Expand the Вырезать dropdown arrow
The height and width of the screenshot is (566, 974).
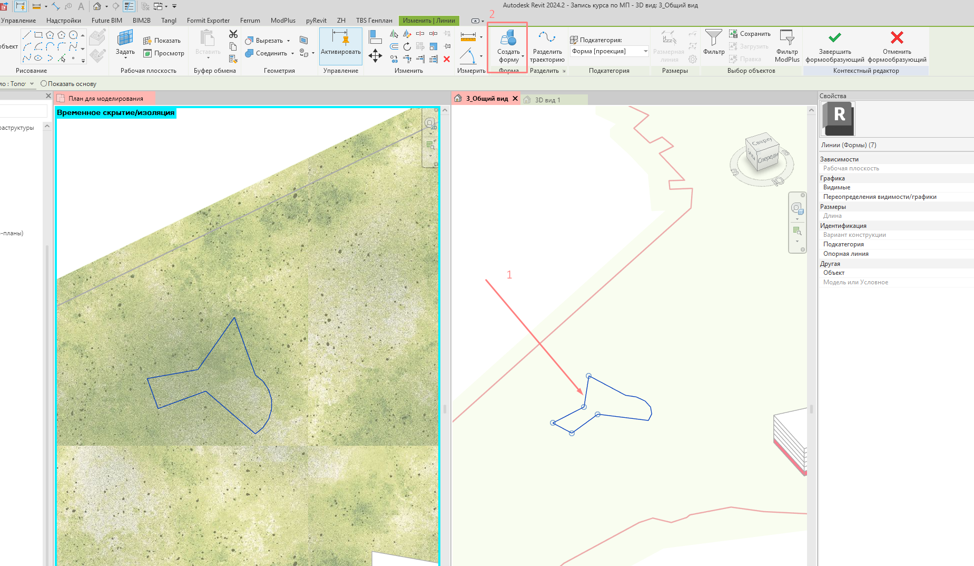click(x=288, y=40)
